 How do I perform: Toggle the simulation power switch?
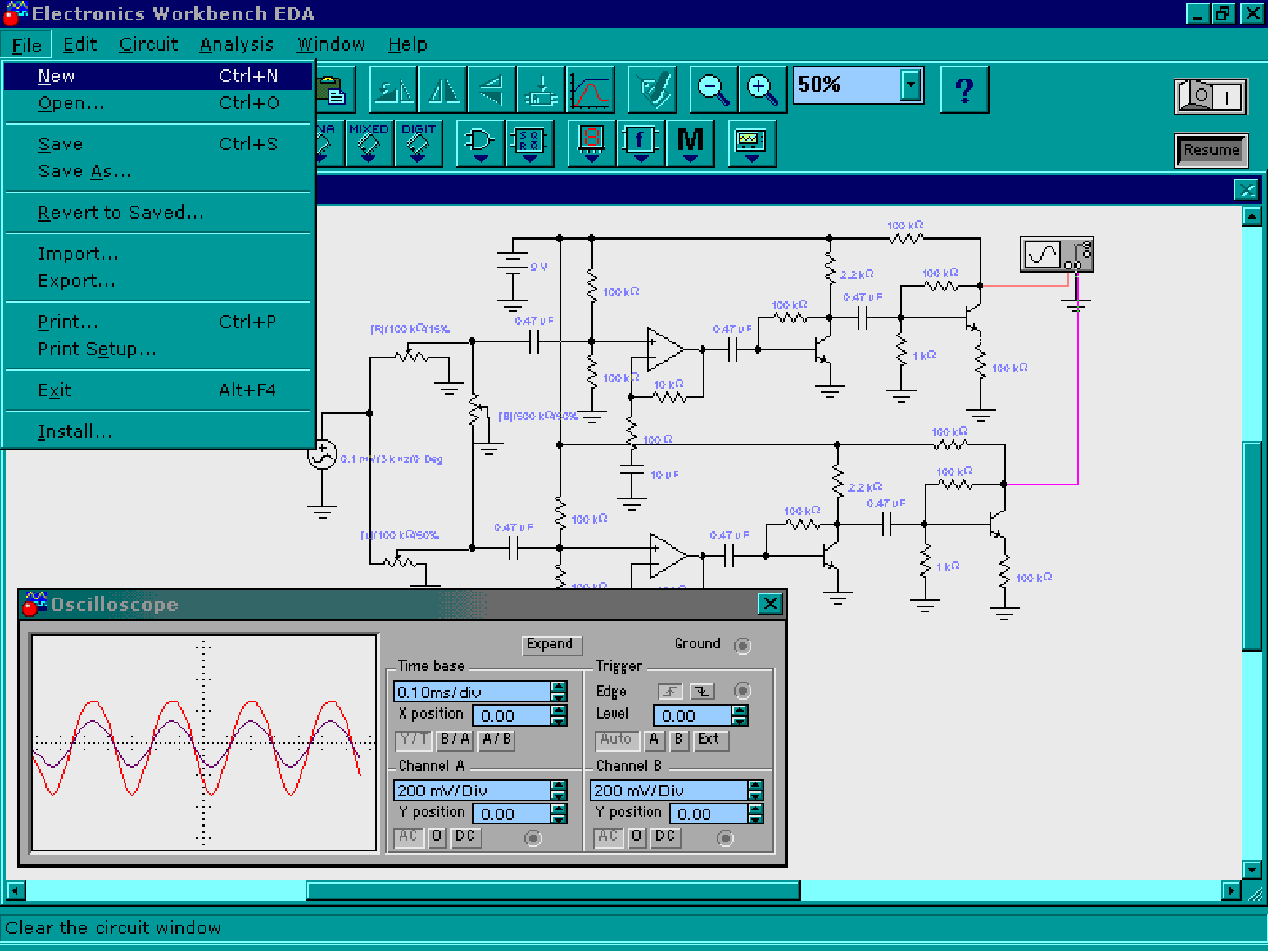point(1211,96)
